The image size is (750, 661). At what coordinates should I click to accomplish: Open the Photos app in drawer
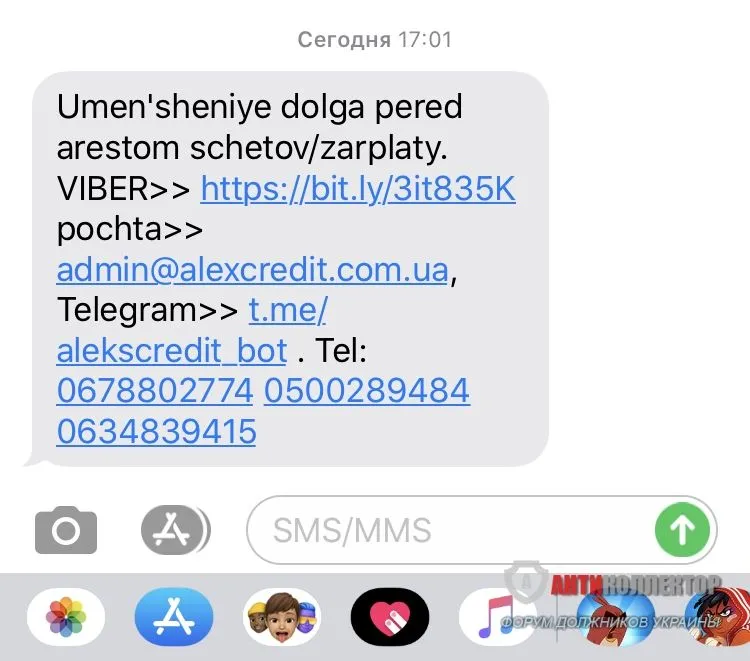(66, 617)
